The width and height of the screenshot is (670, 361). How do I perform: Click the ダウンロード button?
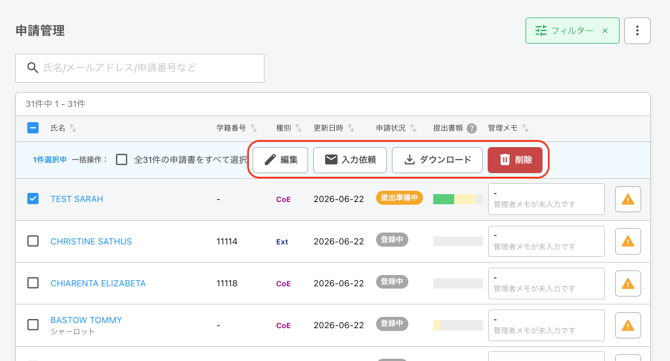tap(437, 160)
